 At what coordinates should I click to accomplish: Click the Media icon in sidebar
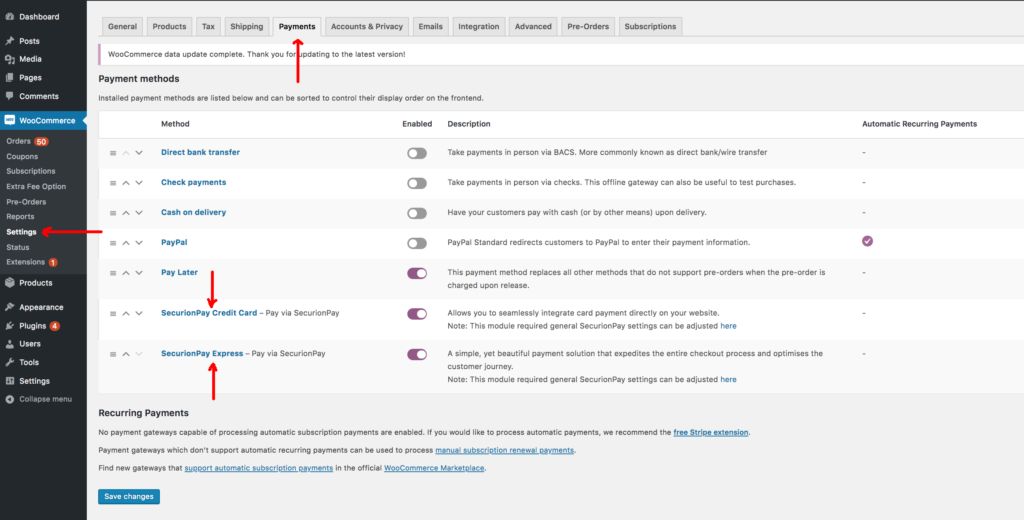[x=10, y=59]
